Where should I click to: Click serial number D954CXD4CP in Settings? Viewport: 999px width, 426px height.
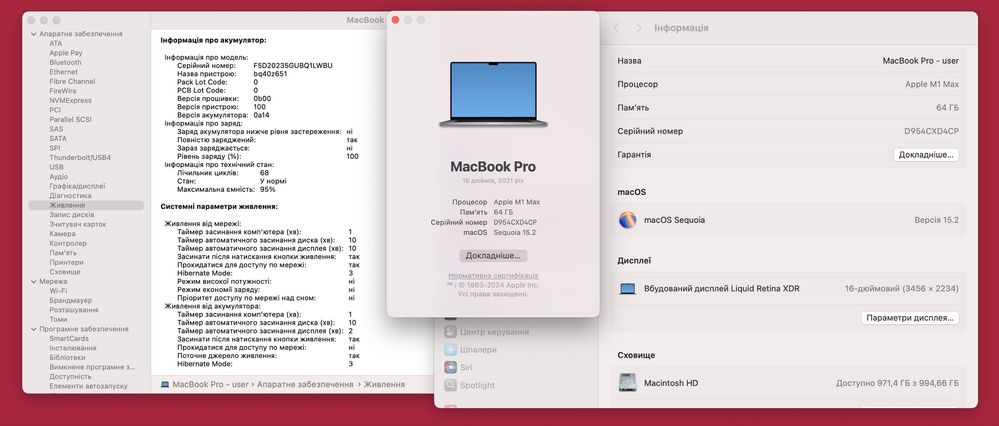pos(931,131)
